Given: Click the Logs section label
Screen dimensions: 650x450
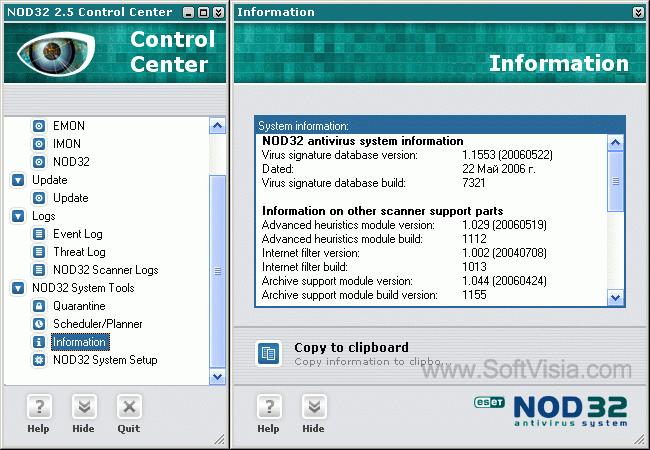Looking at the screenshot, I should tap(44, 216).
